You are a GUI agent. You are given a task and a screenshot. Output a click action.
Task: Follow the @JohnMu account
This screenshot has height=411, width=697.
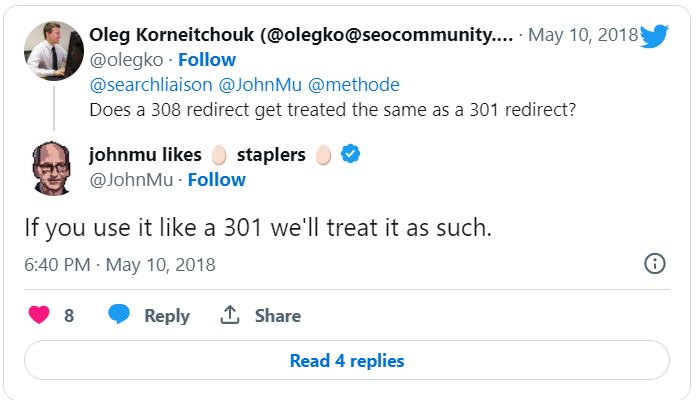(x=217, y=180)
